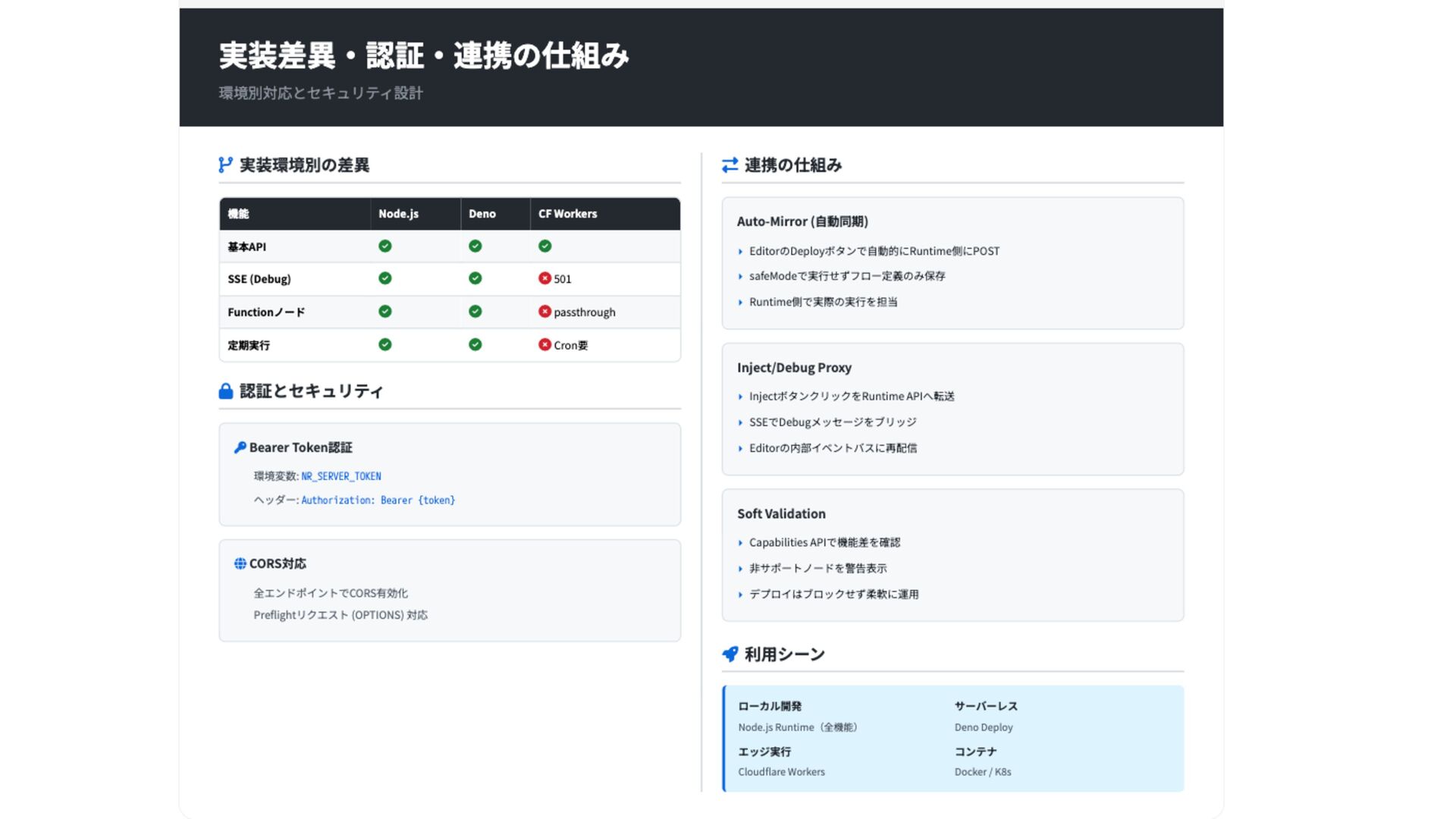Click the CF Workers column header
1456x819 pixels.
tap(567, 214)
